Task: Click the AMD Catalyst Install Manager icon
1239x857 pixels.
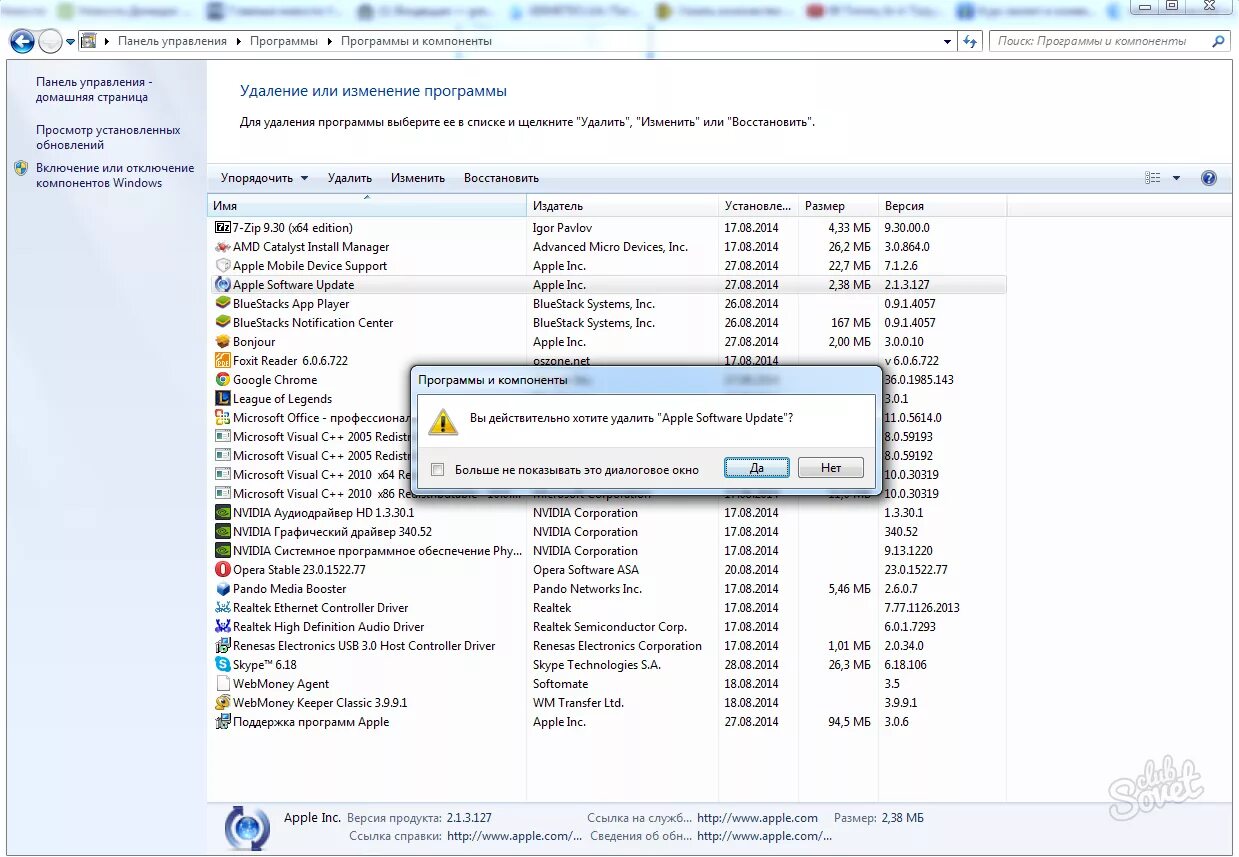Action: click(x=223, y=247)
